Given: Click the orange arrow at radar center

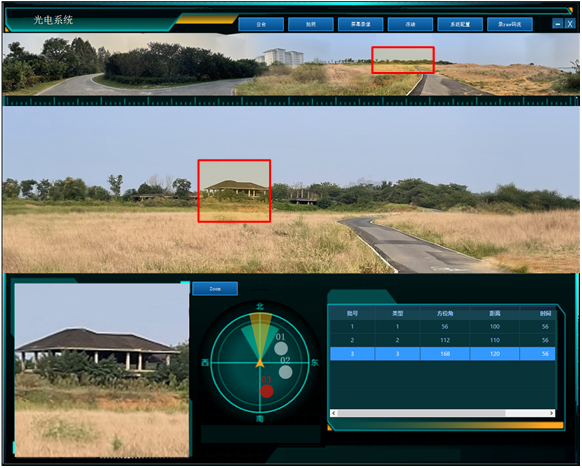Looking at the screenshot, I should coord(260,363).
